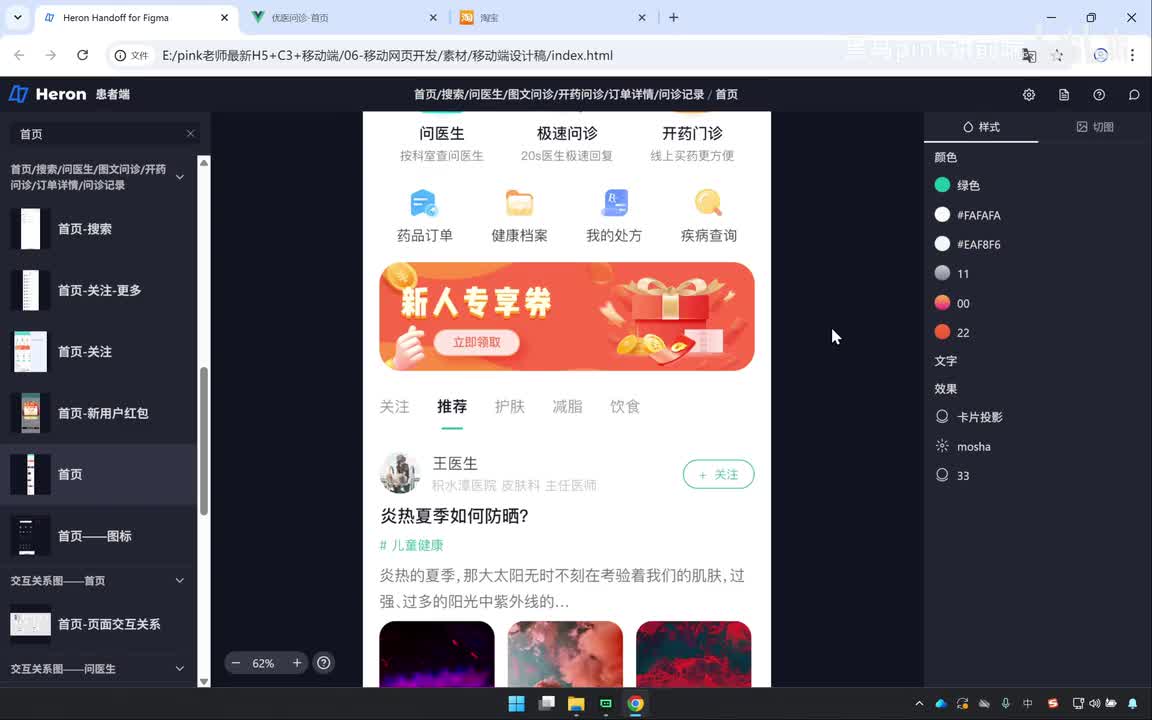Open Chrome three-dot menu

1132,55
